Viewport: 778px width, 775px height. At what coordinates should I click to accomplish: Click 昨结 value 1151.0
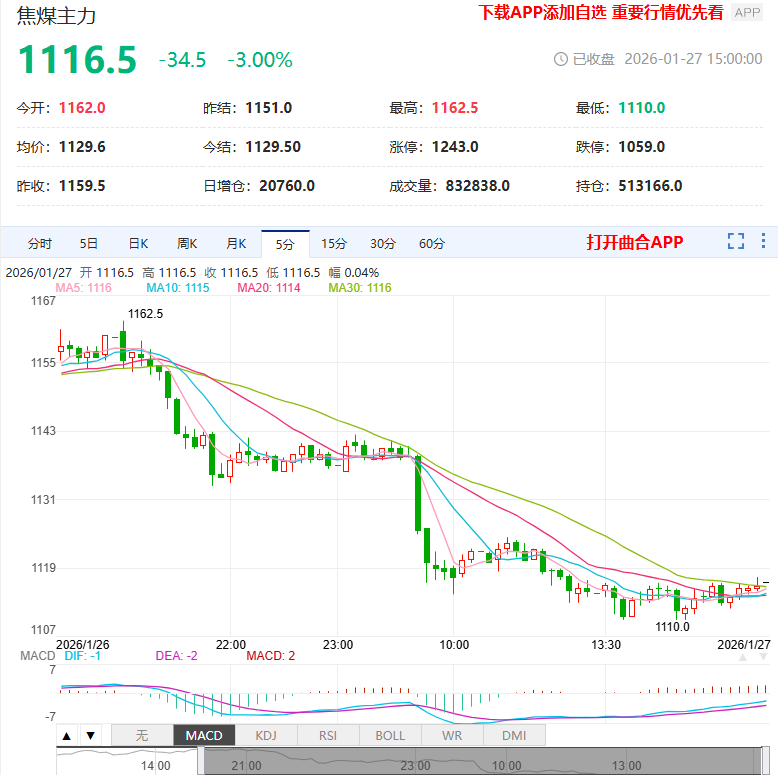coord(268,108)
